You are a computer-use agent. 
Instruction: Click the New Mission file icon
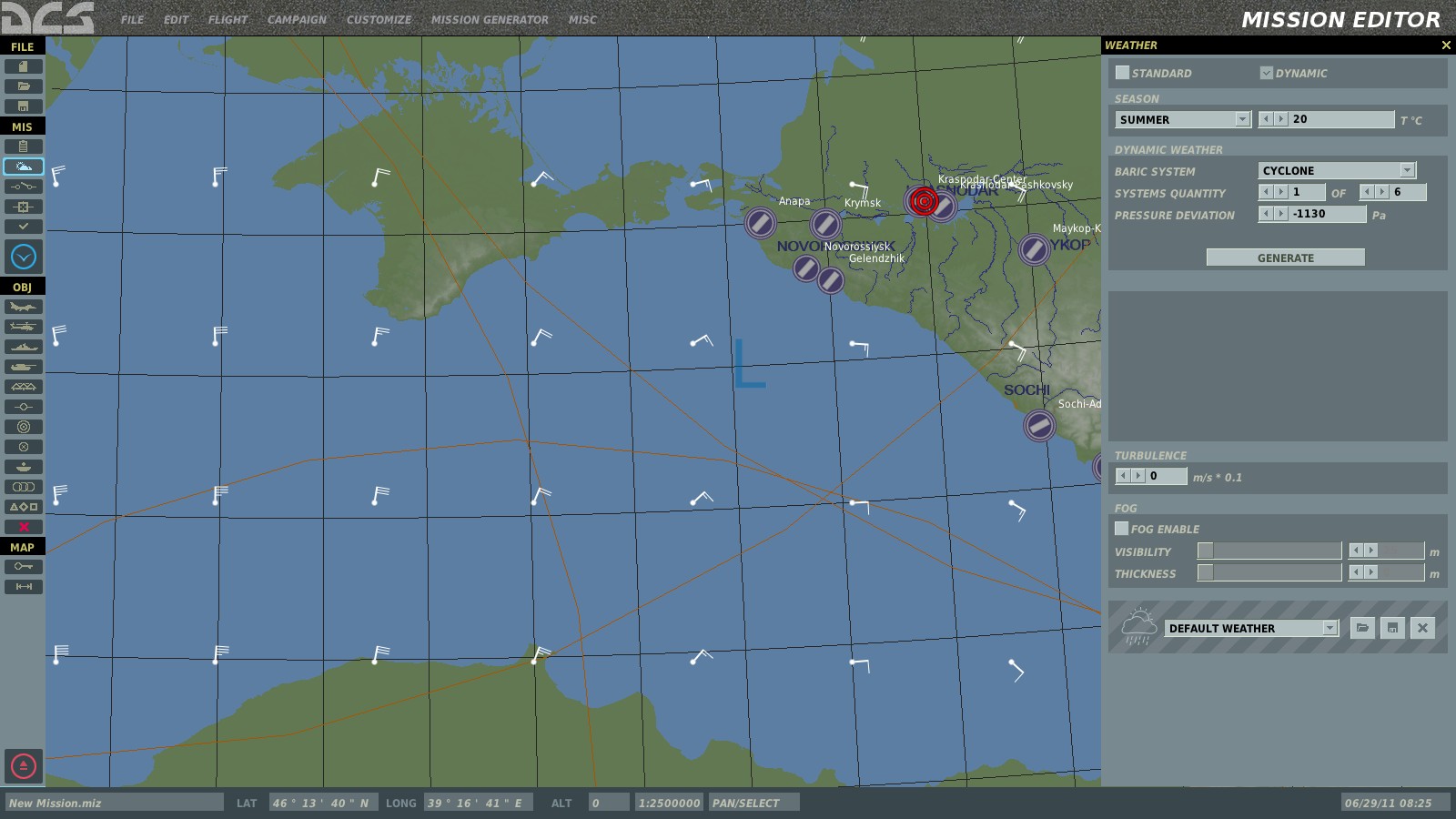click(24, 66)
